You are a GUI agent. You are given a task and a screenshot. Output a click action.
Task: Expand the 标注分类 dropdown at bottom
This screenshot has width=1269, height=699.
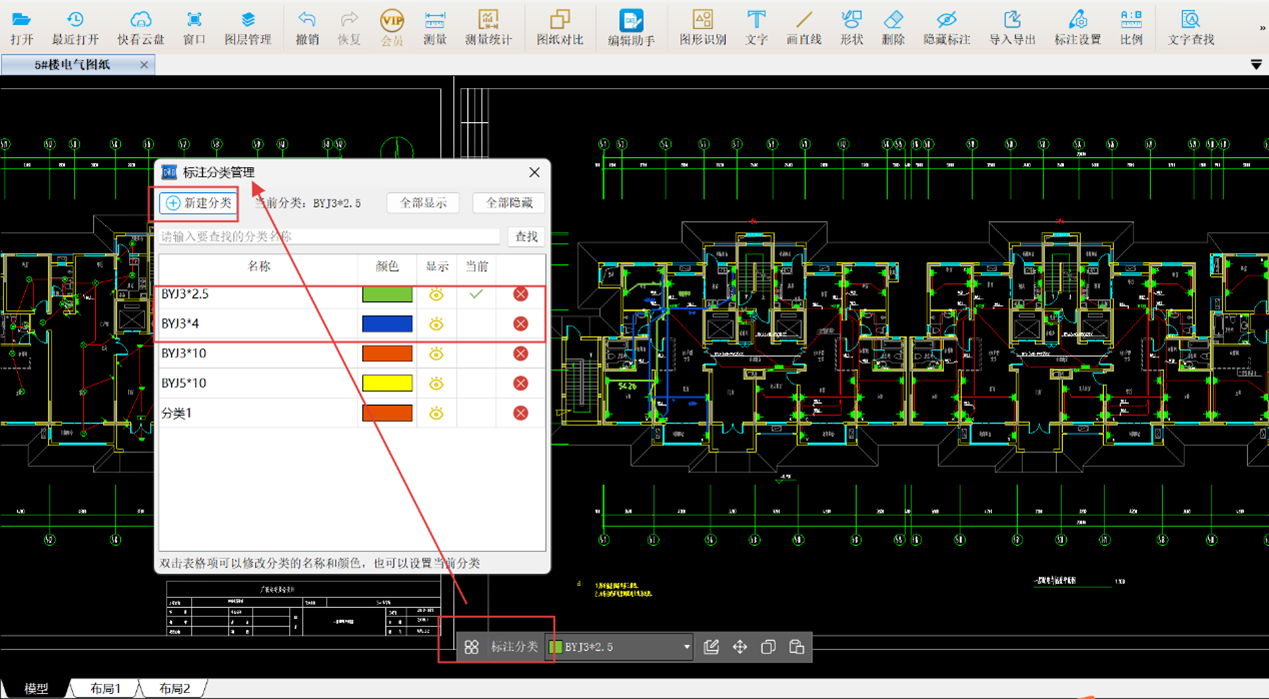(x=686, y=647)
